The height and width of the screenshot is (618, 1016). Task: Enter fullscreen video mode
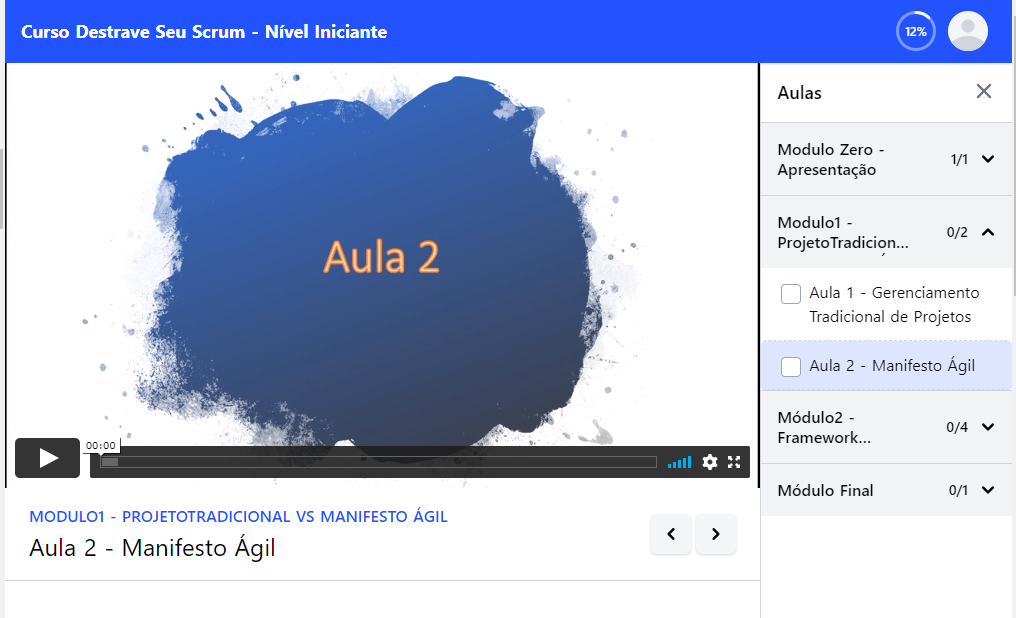(735, 462)
